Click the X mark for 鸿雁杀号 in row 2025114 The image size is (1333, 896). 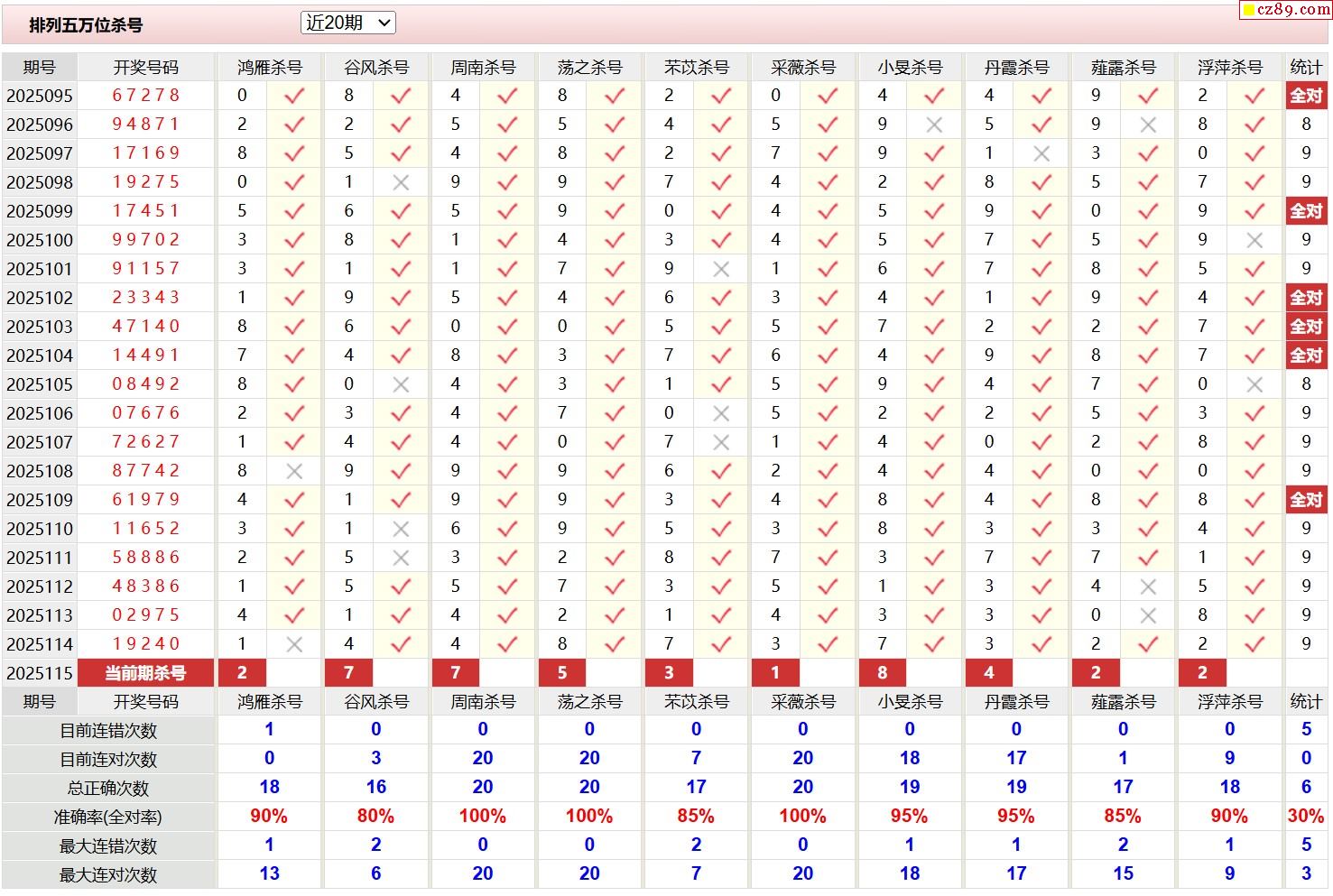point(294,644)
